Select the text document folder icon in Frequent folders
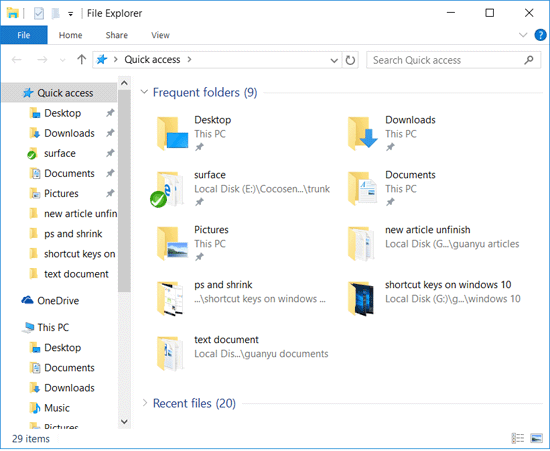550x451 pixels. pyautogui.click(x=170, y=354)
